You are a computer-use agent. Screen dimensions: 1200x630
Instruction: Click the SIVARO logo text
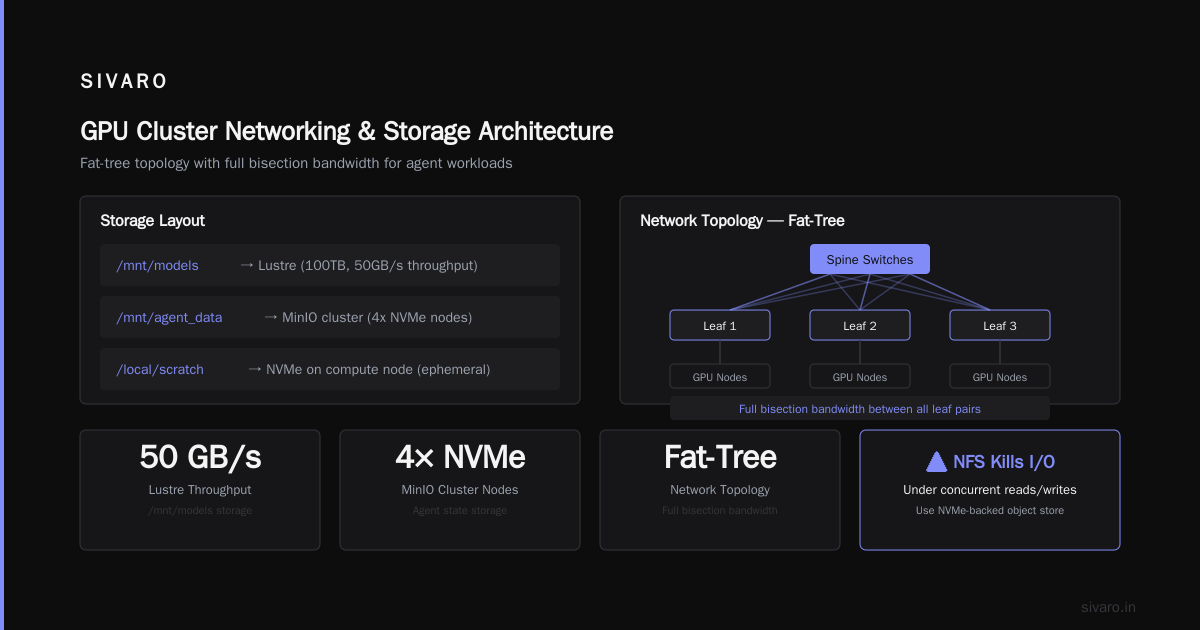(124, 82)
